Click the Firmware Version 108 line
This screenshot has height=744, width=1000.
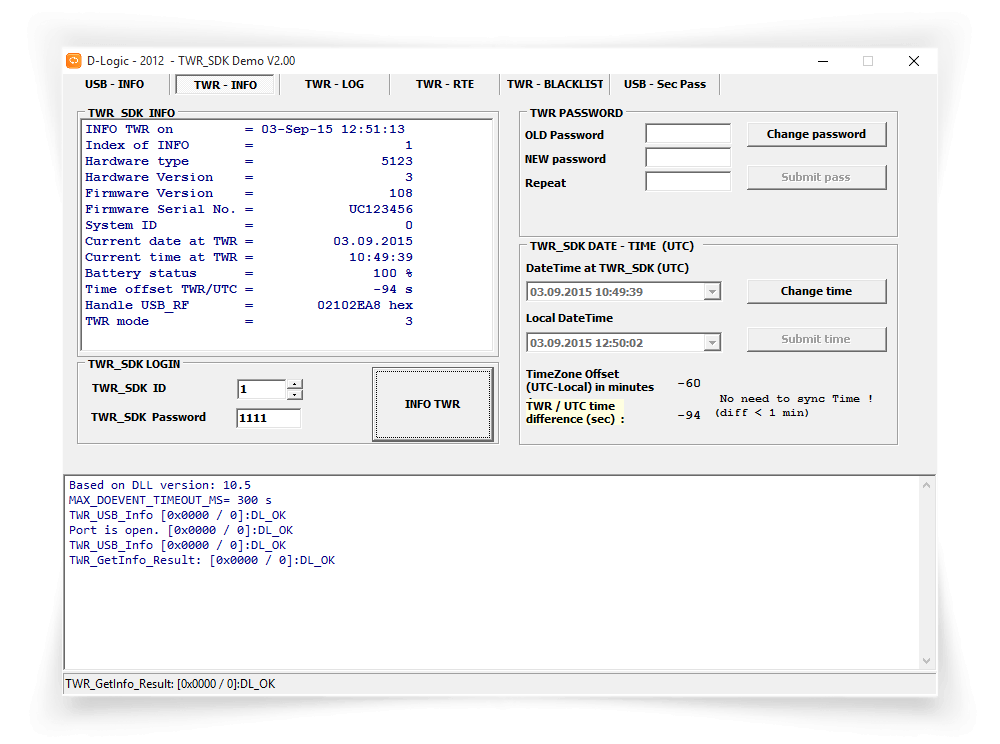click(x=249, y=193)
